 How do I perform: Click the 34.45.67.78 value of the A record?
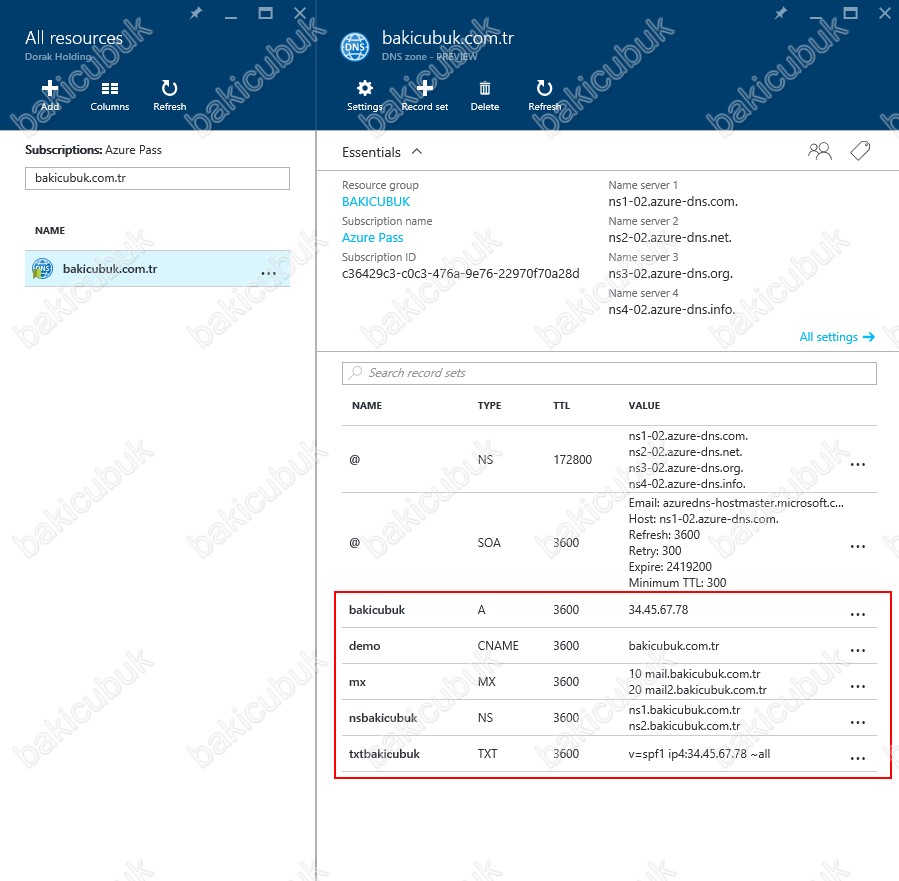658,610
